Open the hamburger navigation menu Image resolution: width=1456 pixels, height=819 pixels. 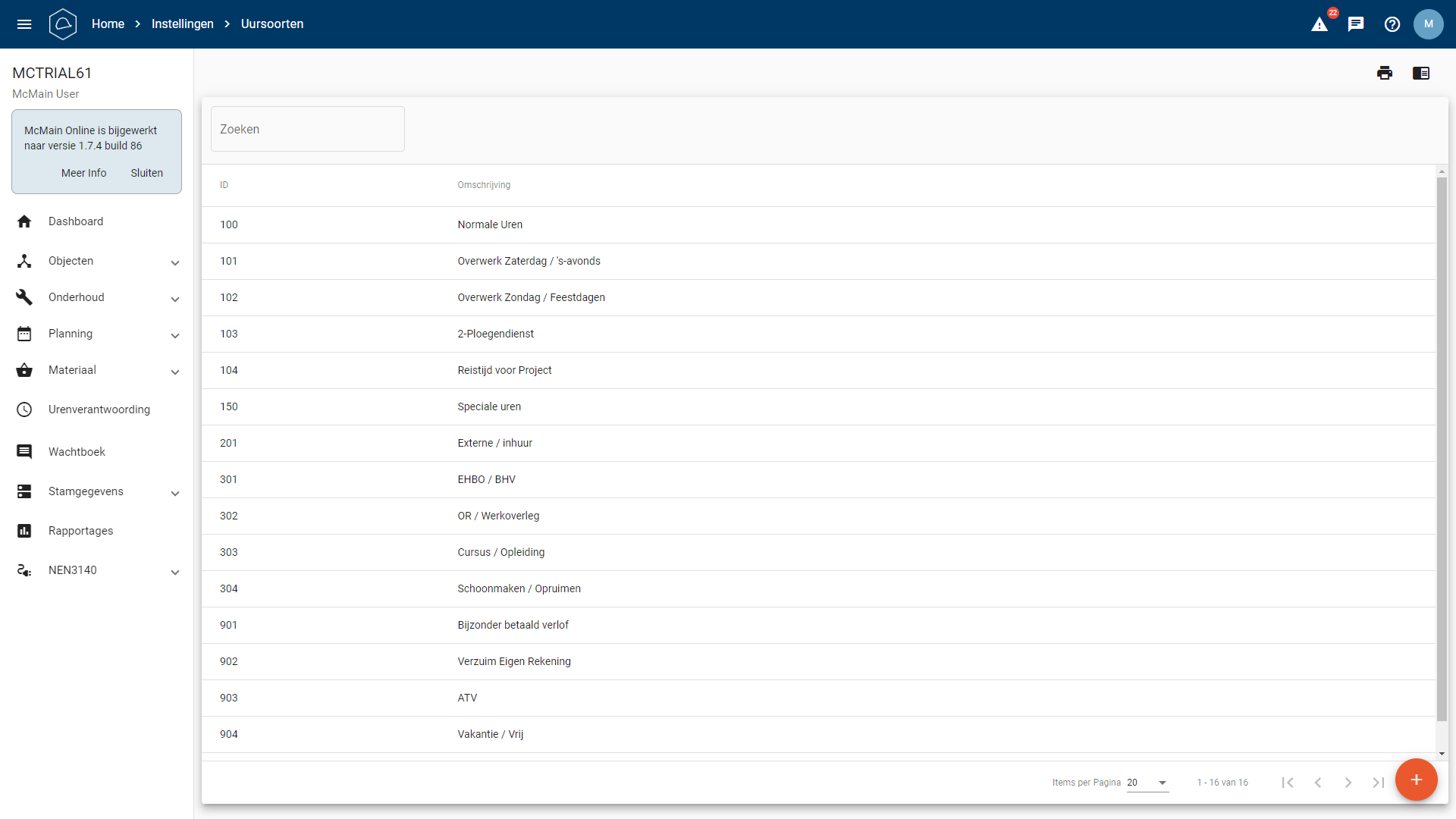(x=24, y=24)
